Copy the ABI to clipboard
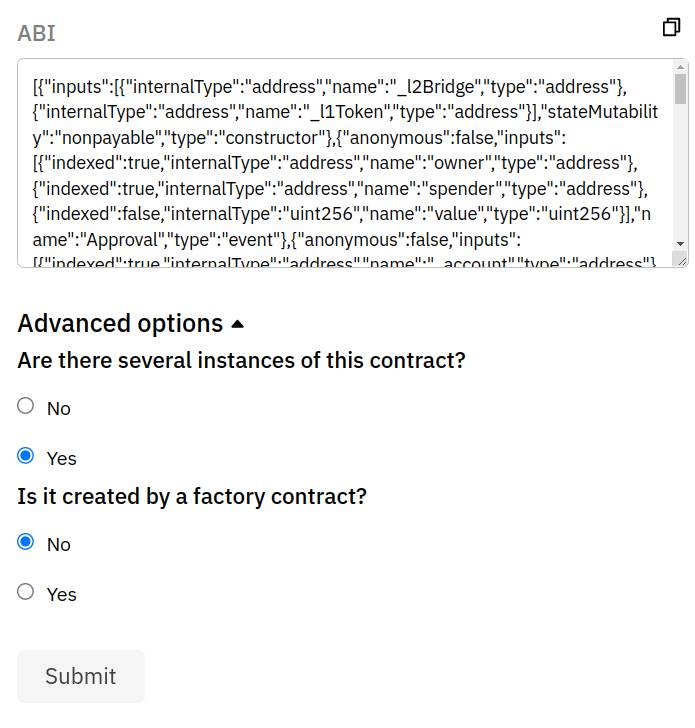The image size is (695, 728). click(671, 27)
